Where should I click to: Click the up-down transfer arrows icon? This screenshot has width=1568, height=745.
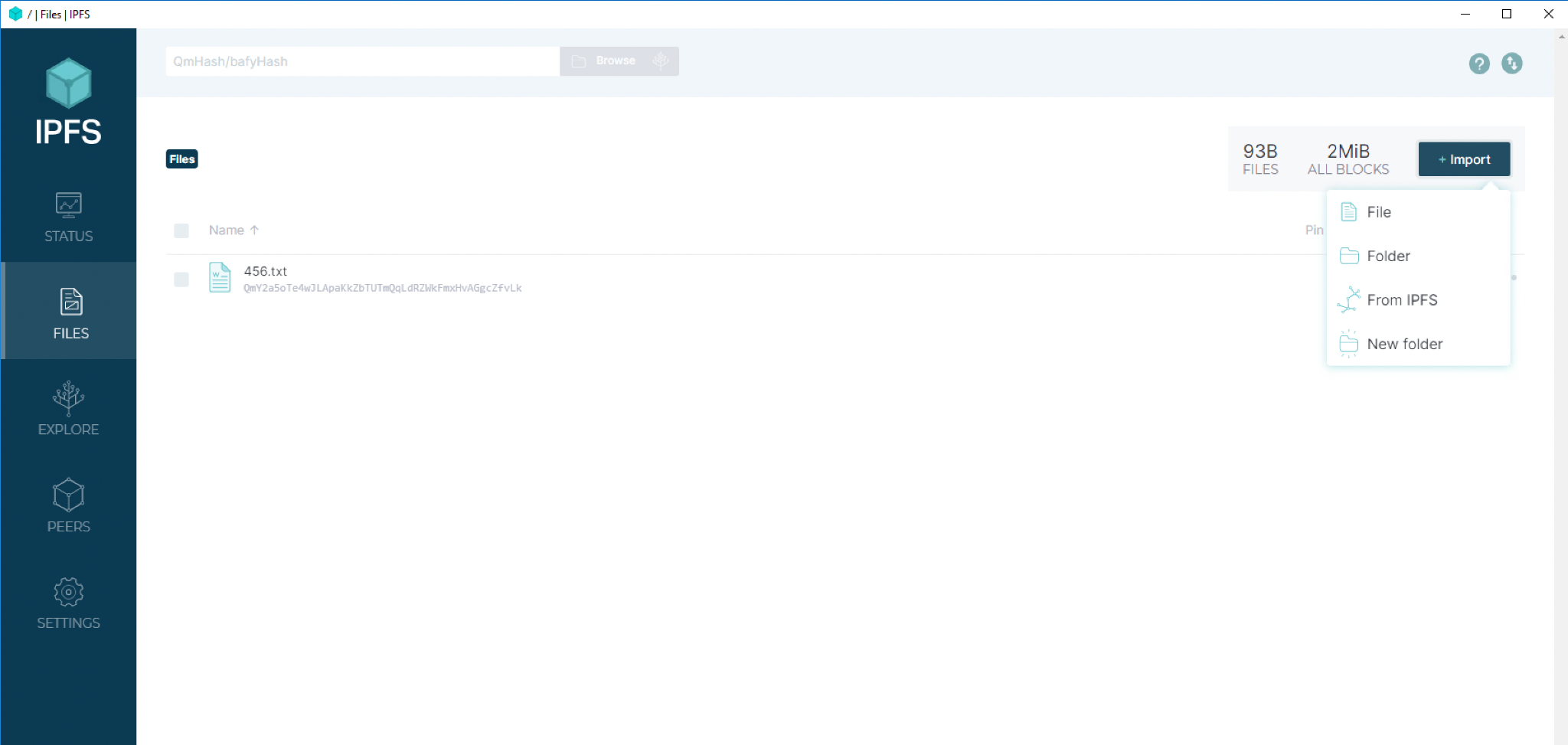pos(1512,64)
